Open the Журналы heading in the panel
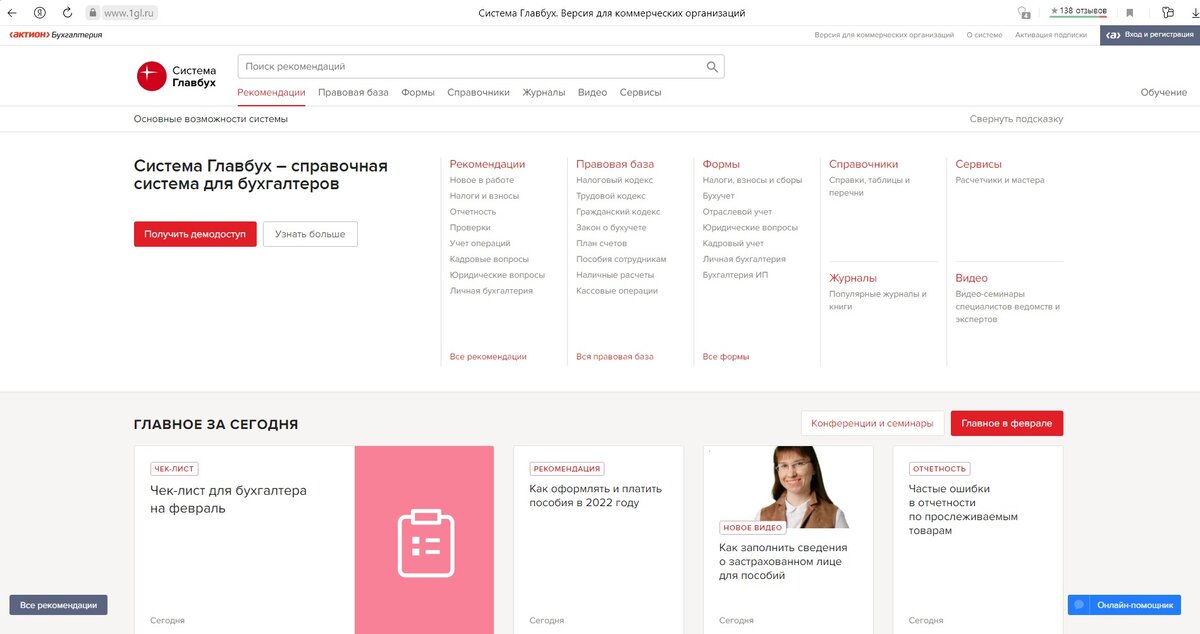Screen dimensions: 1200x634 point(853,278)
